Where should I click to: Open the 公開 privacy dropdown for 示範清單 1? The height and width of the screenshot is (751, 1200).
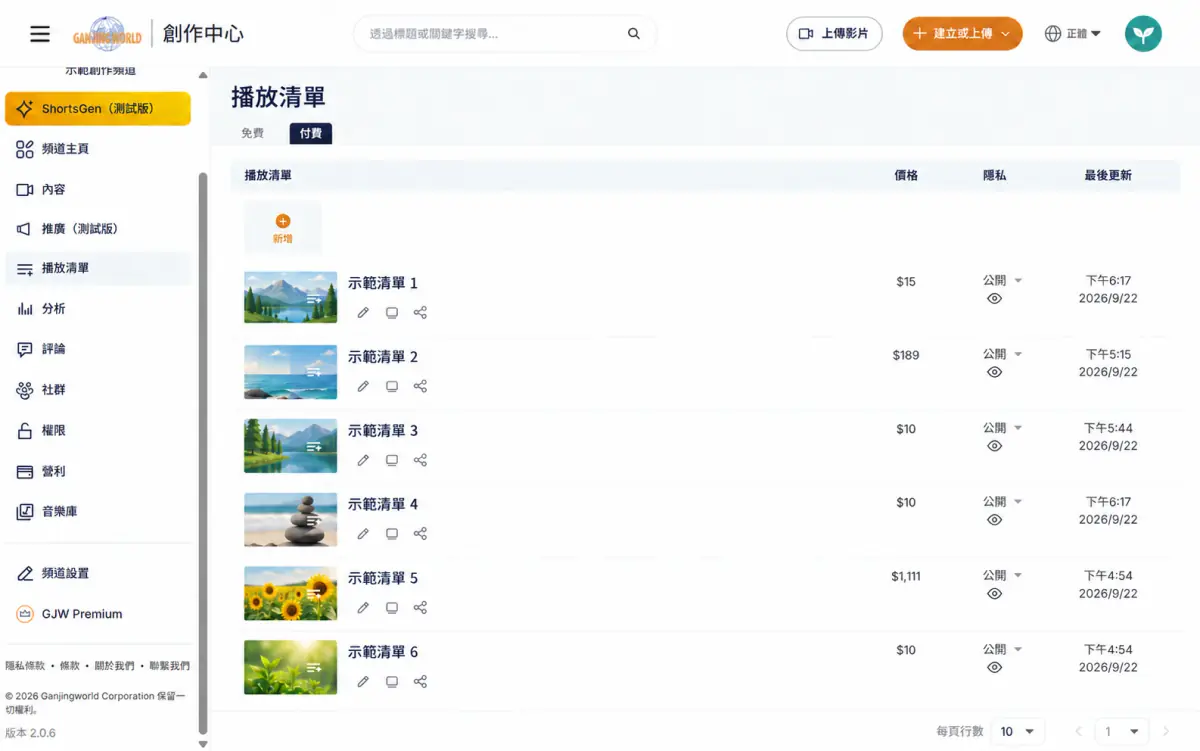pos(1003,281)
